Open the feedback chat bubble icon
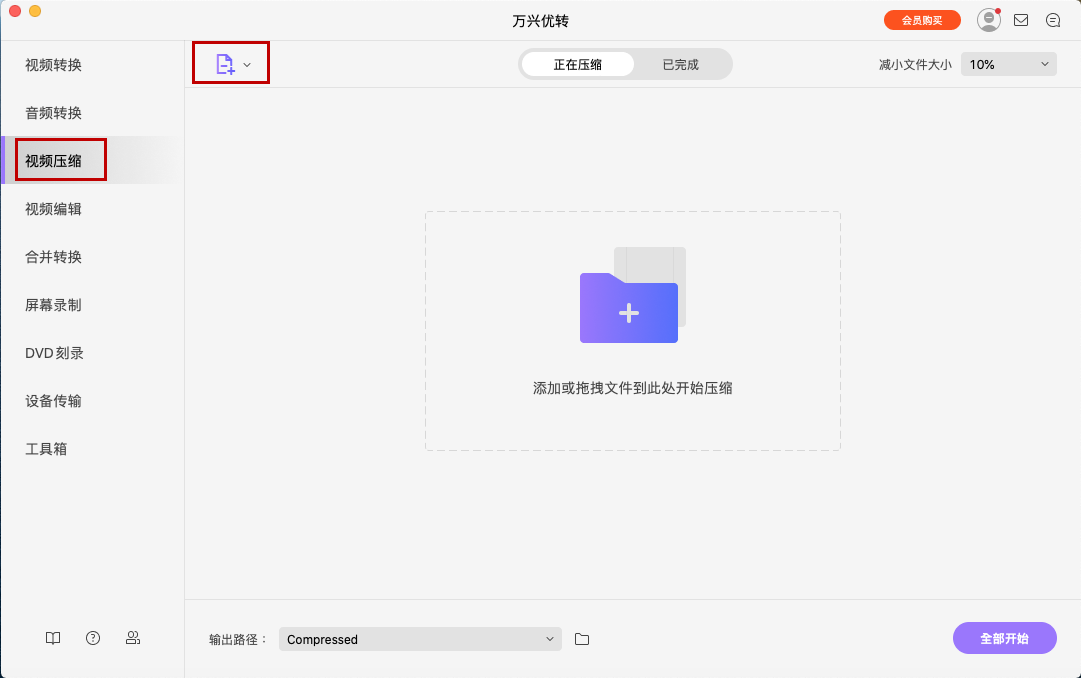The width and height of the screenshot is (1081, 678). pos(1052,19)
